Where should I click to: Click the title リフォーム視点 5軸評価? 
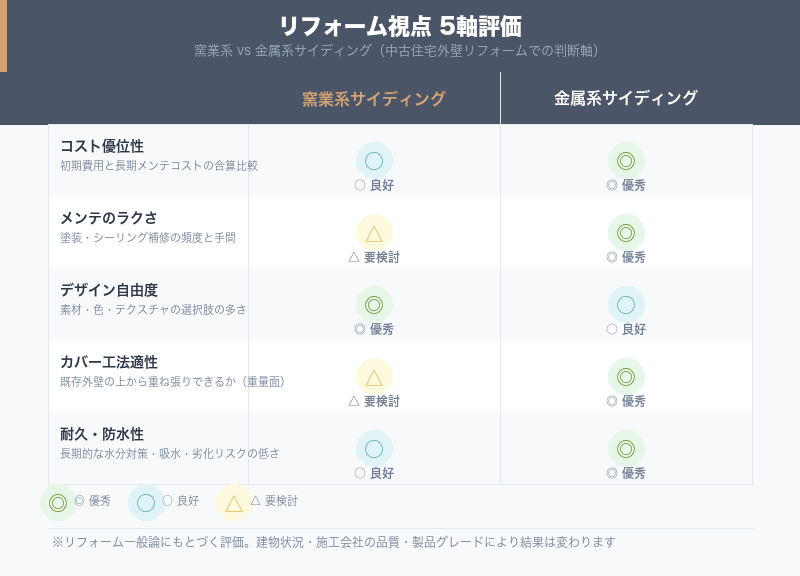(400, 26)
